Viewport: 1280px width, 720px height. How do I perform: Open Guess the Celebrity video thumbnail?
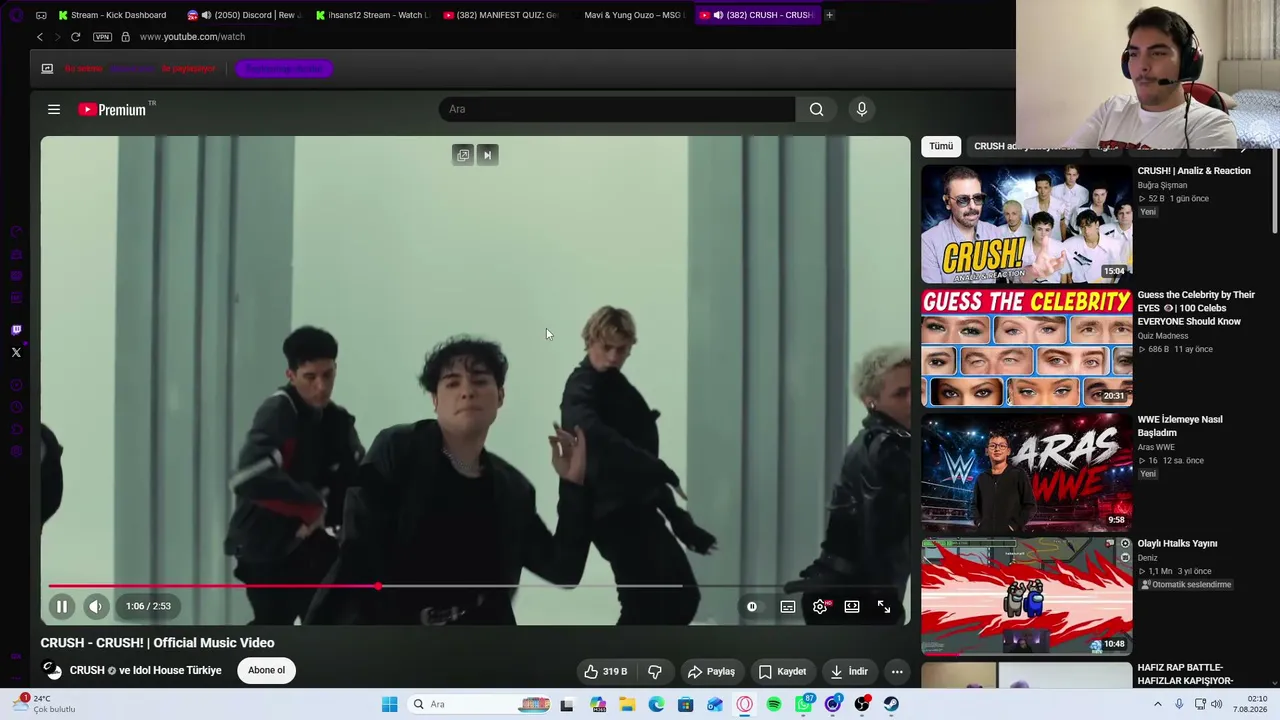tap(1026, 348)
